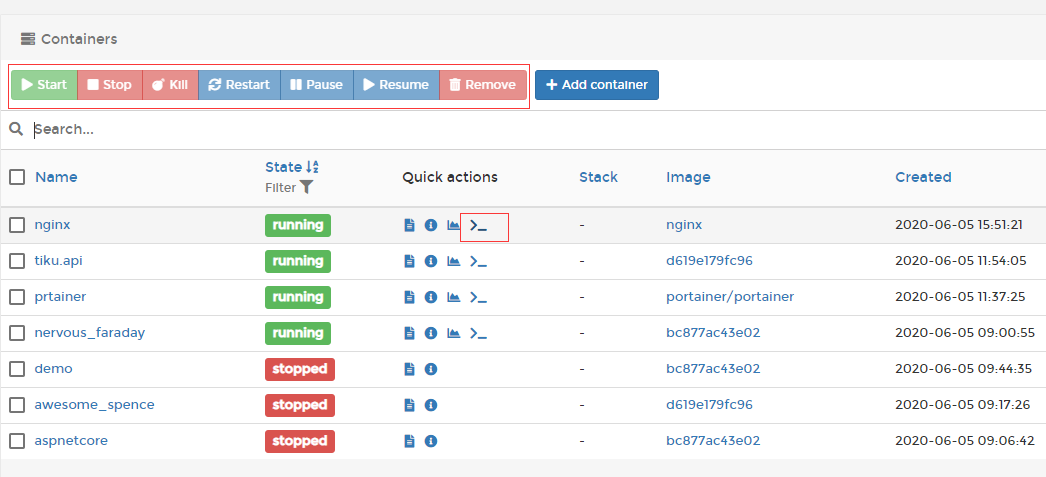Tick the demo container checkbox
Viewport: 1046px width, 477px height.
pos(17,370)
